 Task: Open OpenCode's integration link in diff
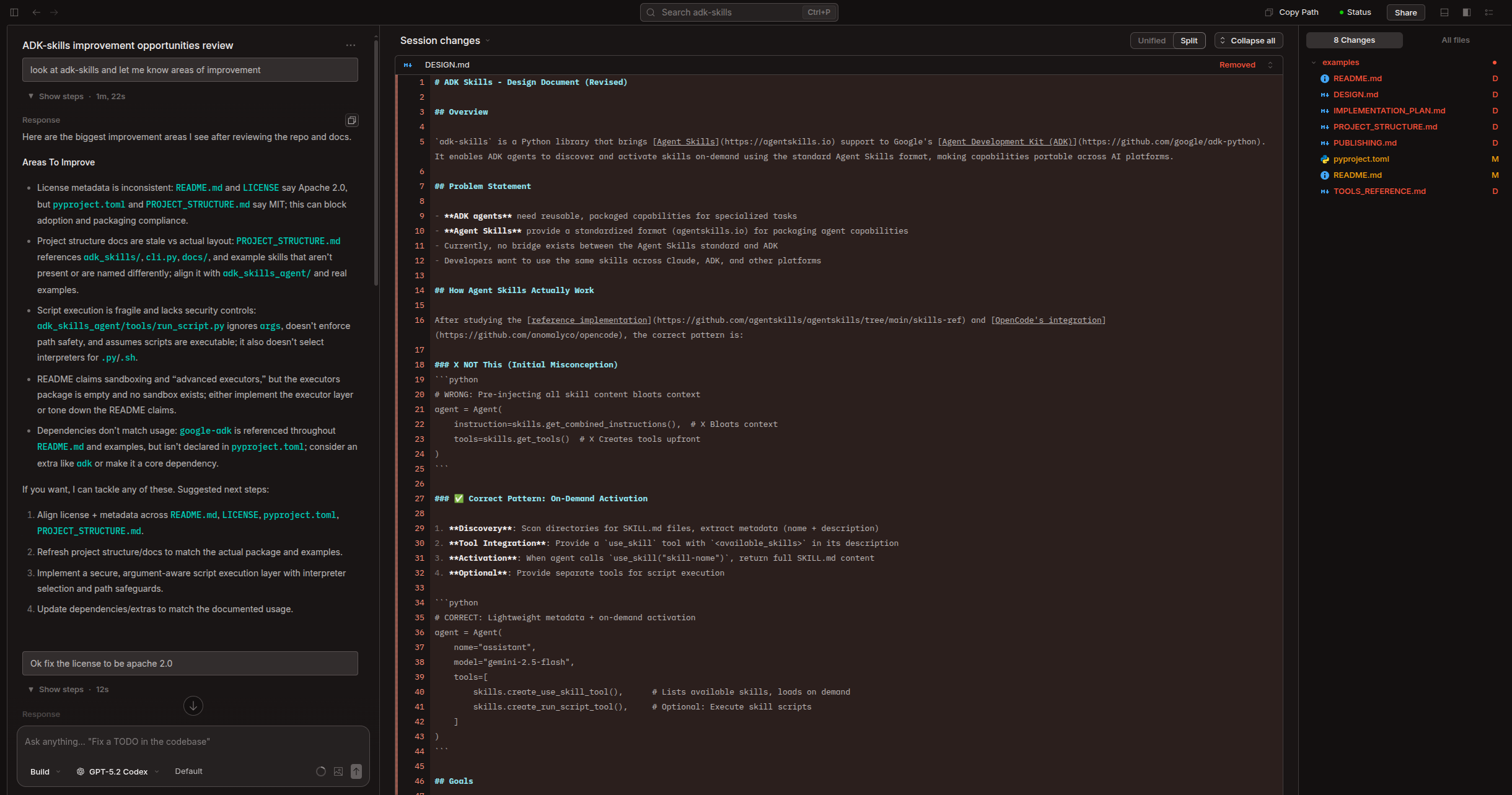coord(1048,320)
